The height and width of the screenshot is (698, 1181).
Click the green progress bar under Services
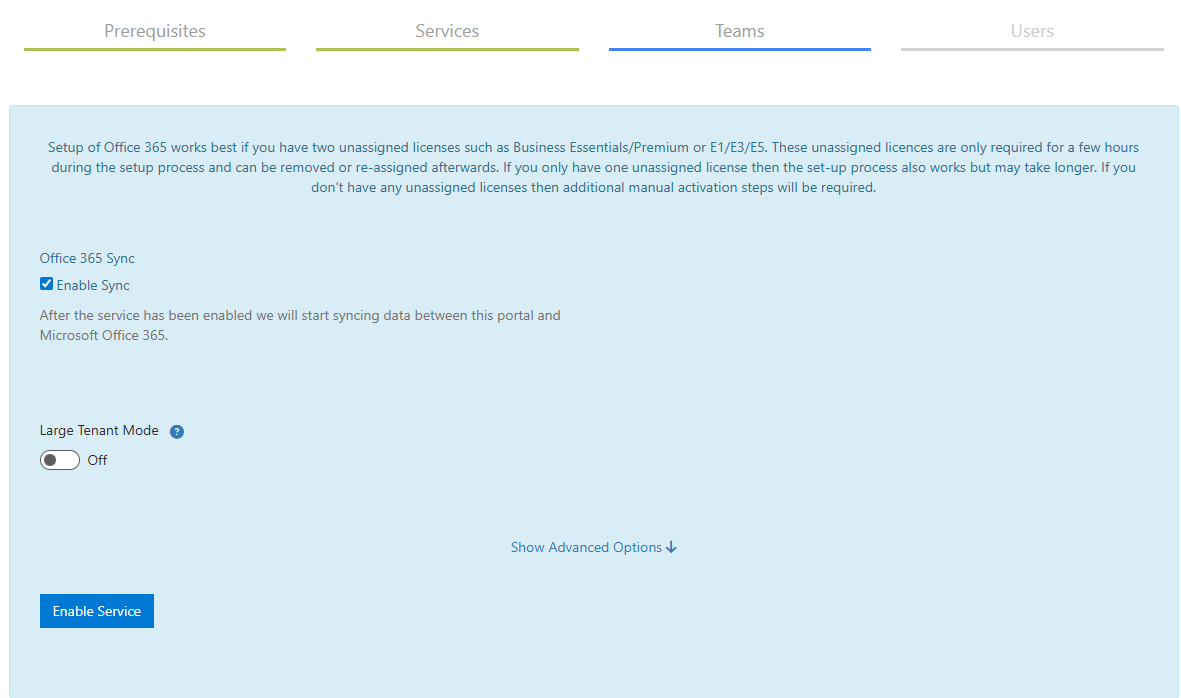click(x=447, y=49)
